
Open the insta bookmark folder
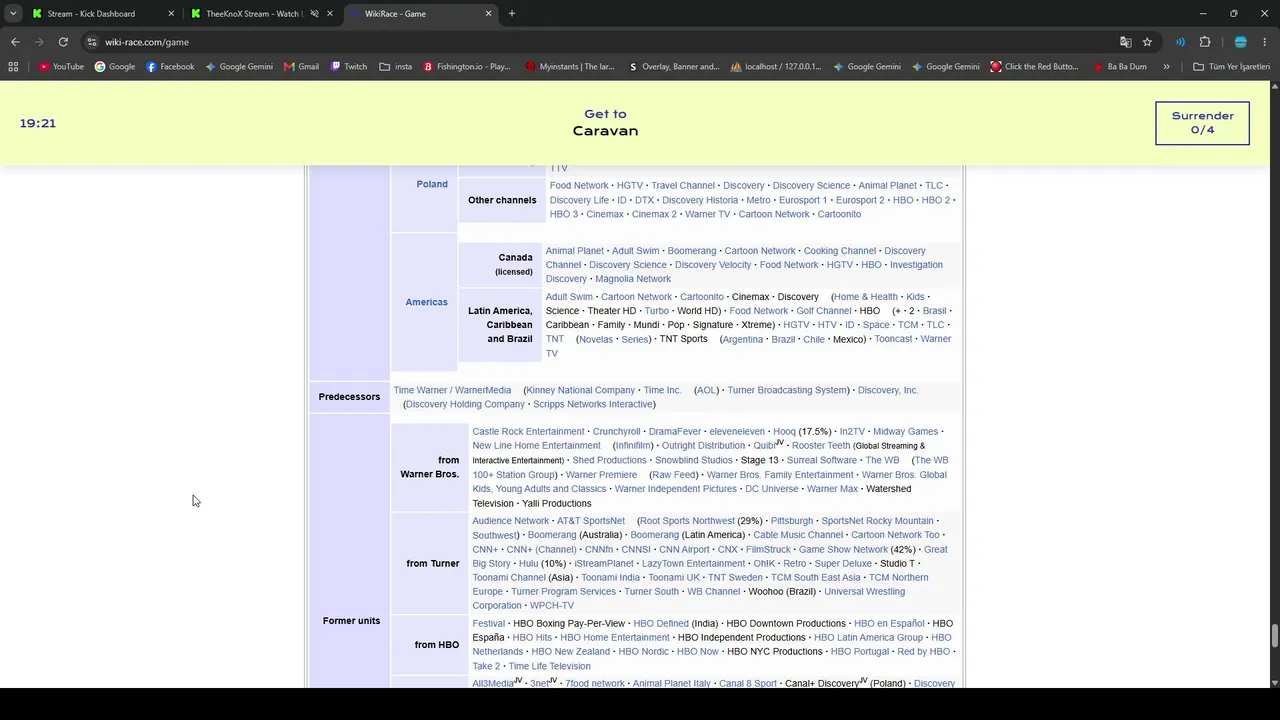(396, 67)
